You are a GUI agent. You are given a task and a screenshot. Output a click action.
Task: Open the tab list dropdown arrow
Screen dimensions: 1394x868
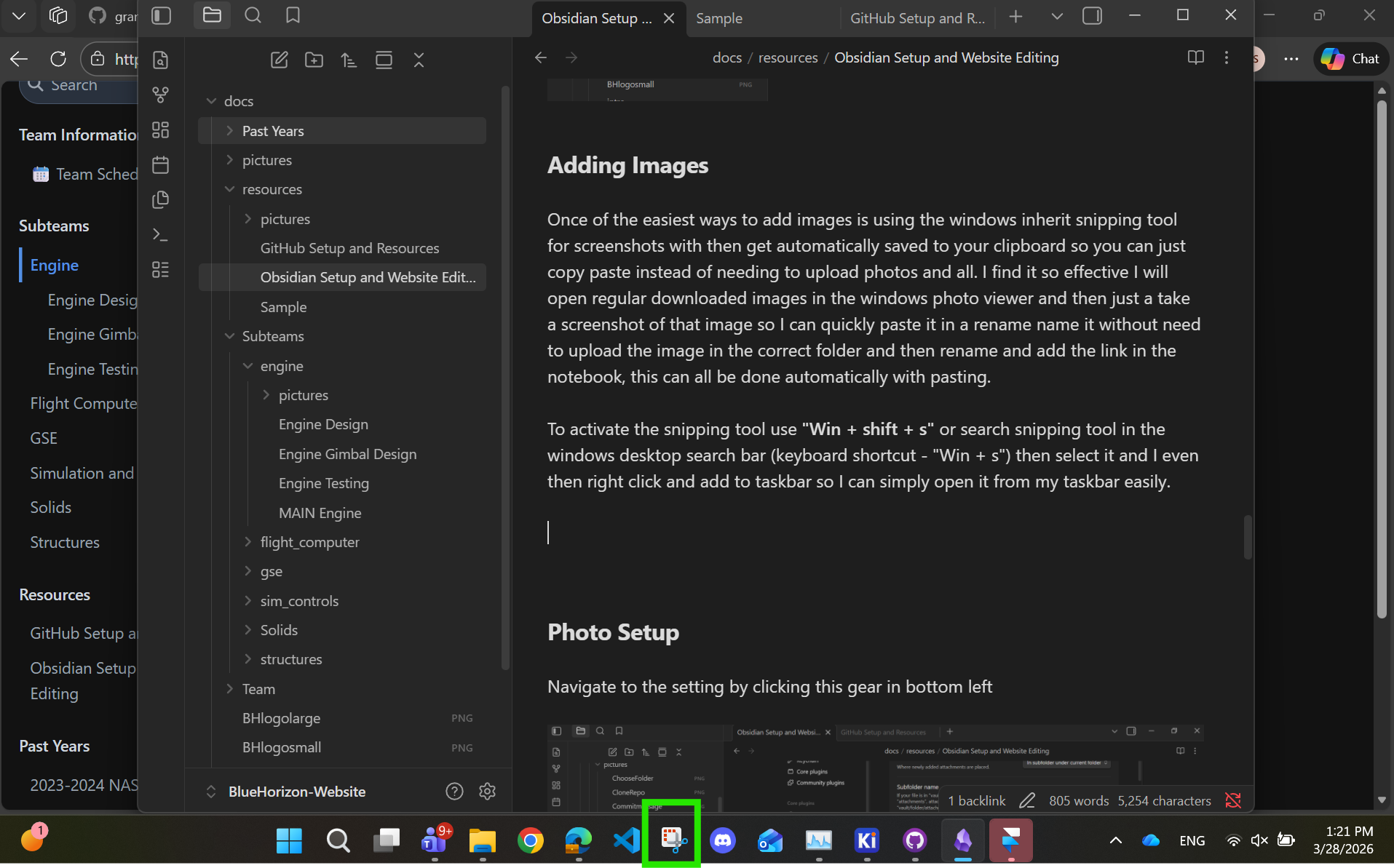click(1057, 16)
